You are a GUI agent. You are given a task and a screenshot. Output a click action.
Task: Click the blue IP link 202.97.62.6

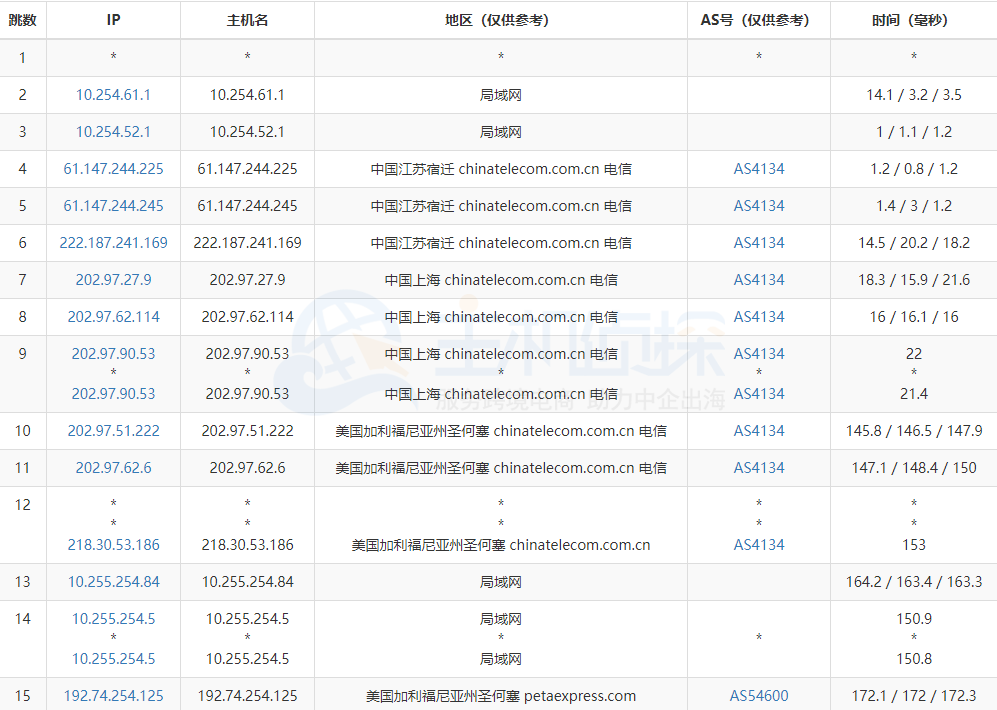113,468
